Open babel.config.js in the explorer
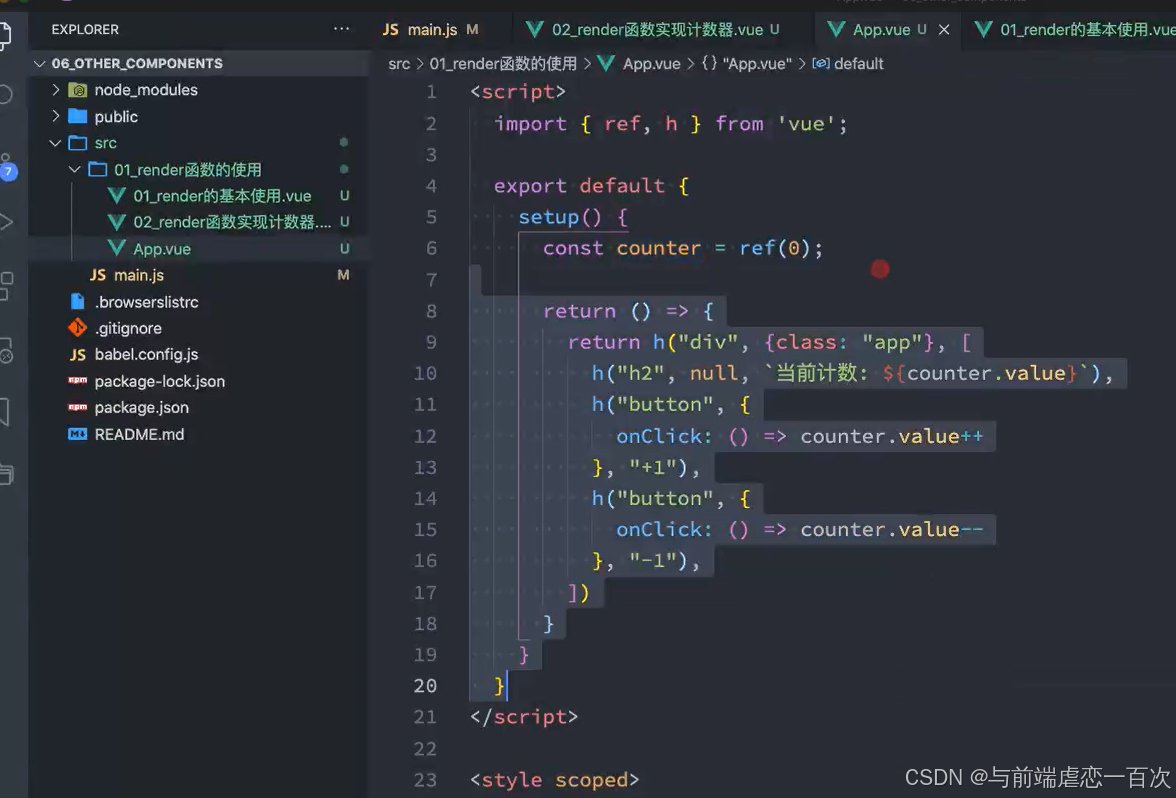The image size is (1176, 798). point(146,355)
